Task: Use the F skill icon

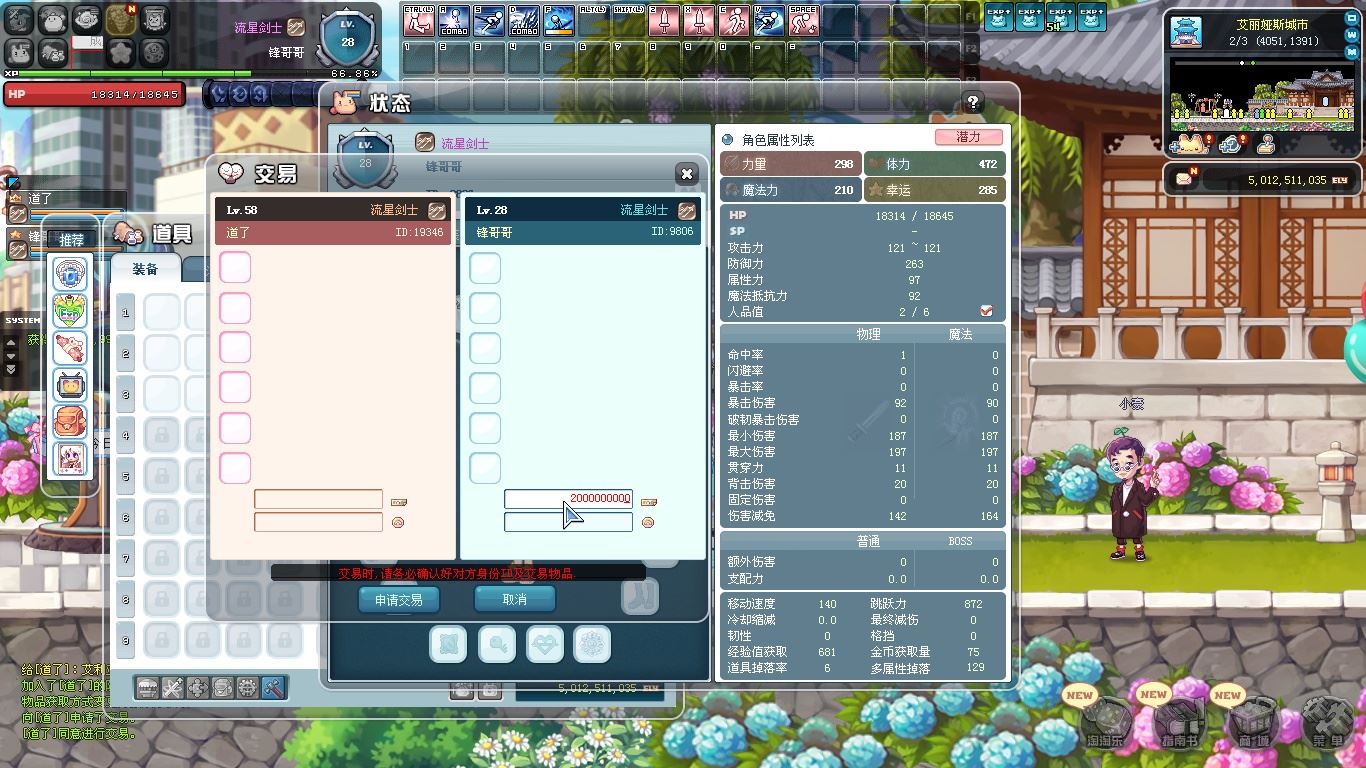Action: (x=559, y=21)
